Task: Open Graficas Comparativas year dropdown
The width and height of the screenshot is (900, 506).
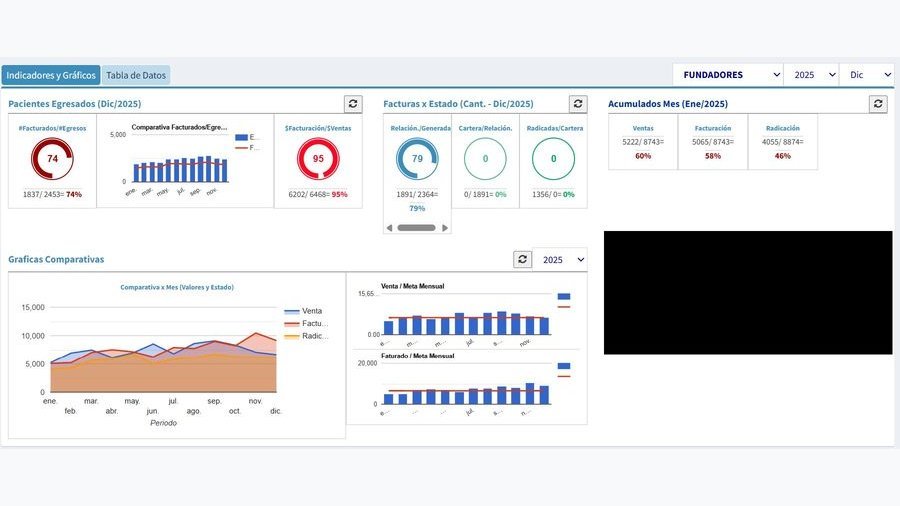Action: [560, 260]
